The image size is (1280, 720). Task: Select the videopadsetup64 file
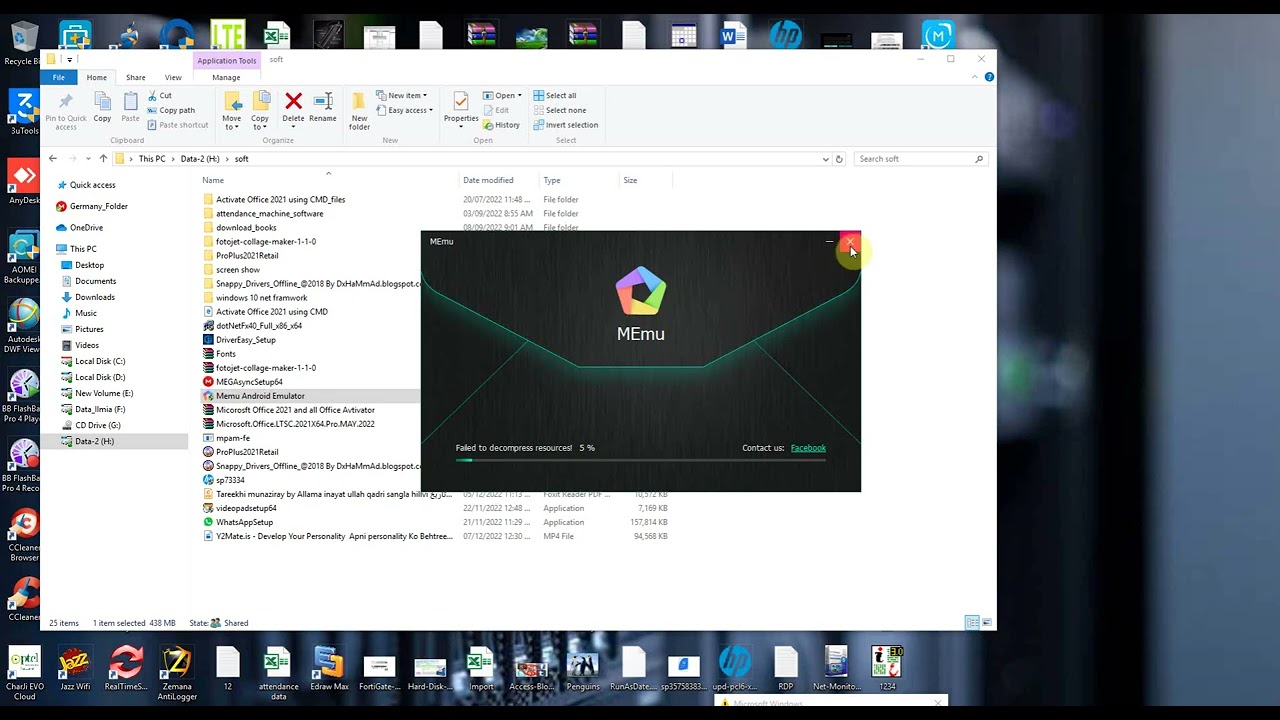click(246, 508)
